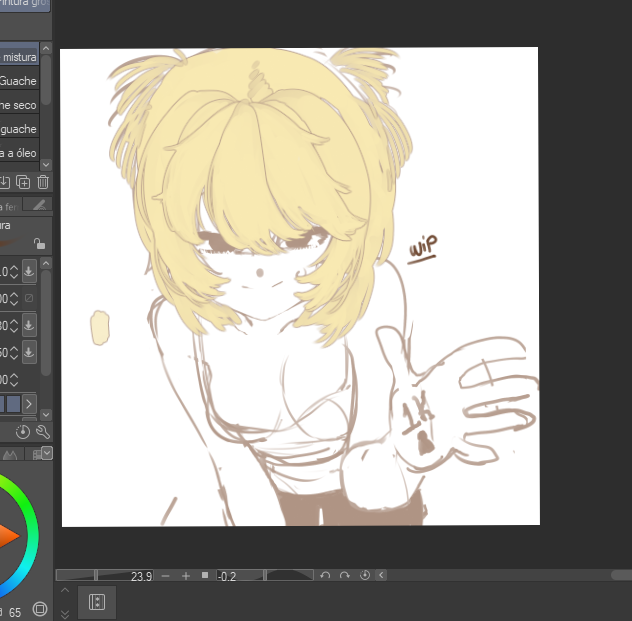Click the sub tool list scroll-up arrow

coord(46,49)
